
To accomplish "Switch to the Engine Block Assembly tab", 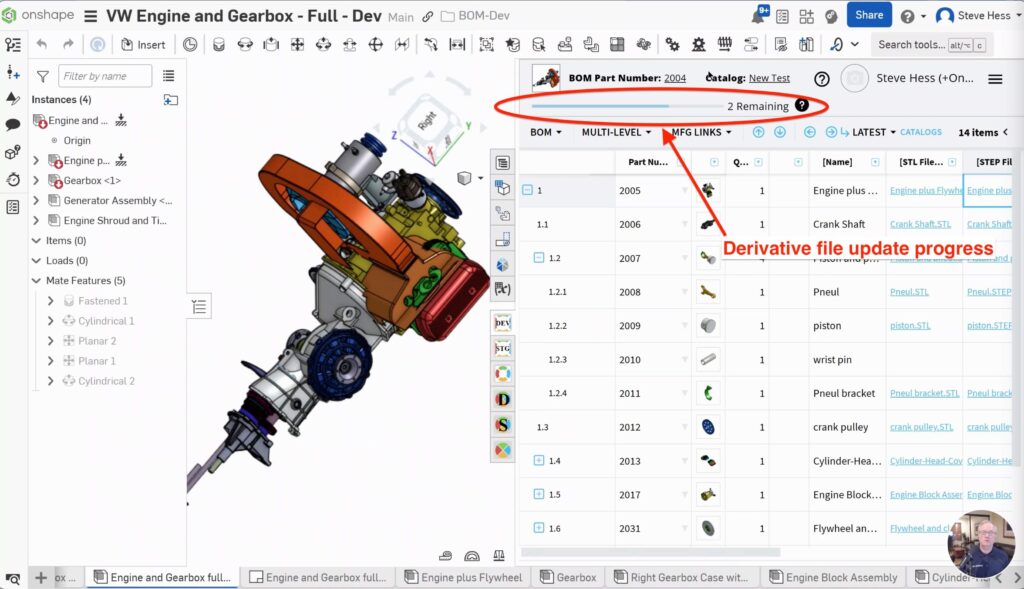I will point(834,577).
